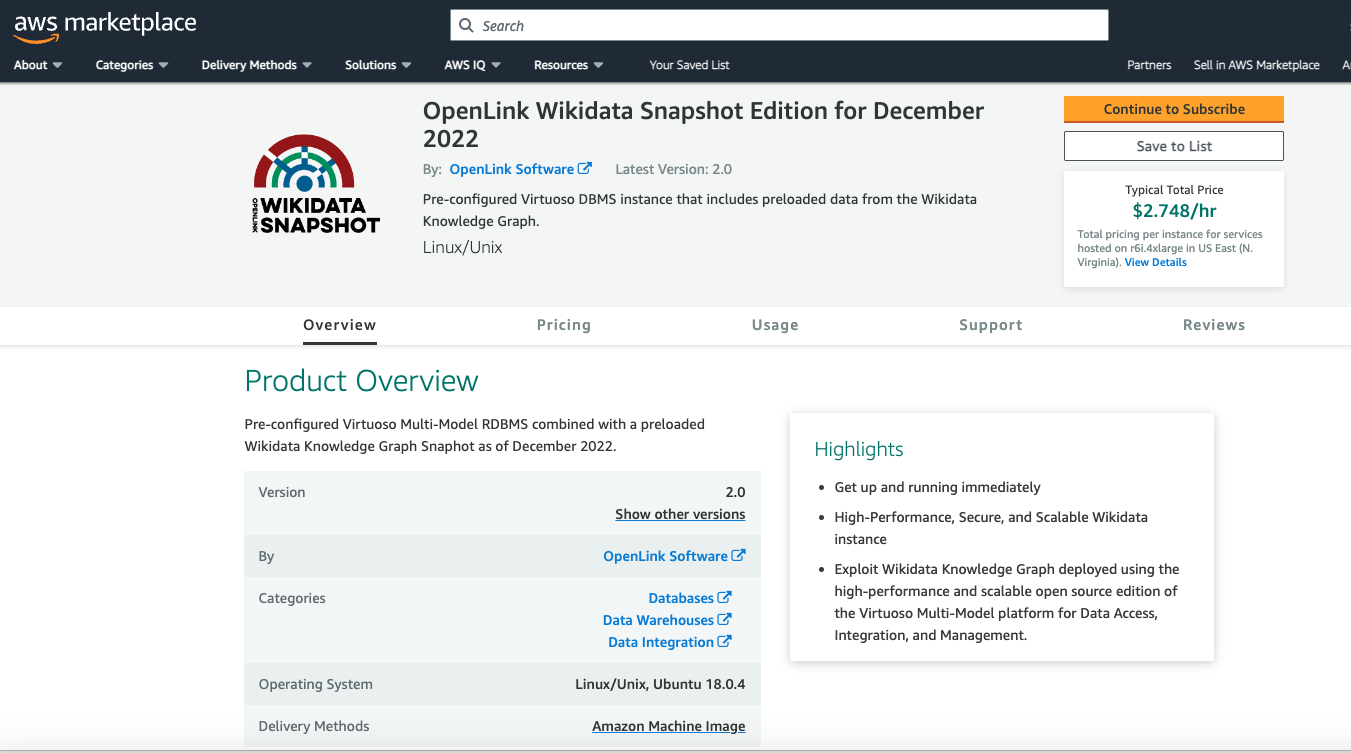Open the Data Integration category link
Viewport: 1351px width, 753px height.
pos(661,642)
